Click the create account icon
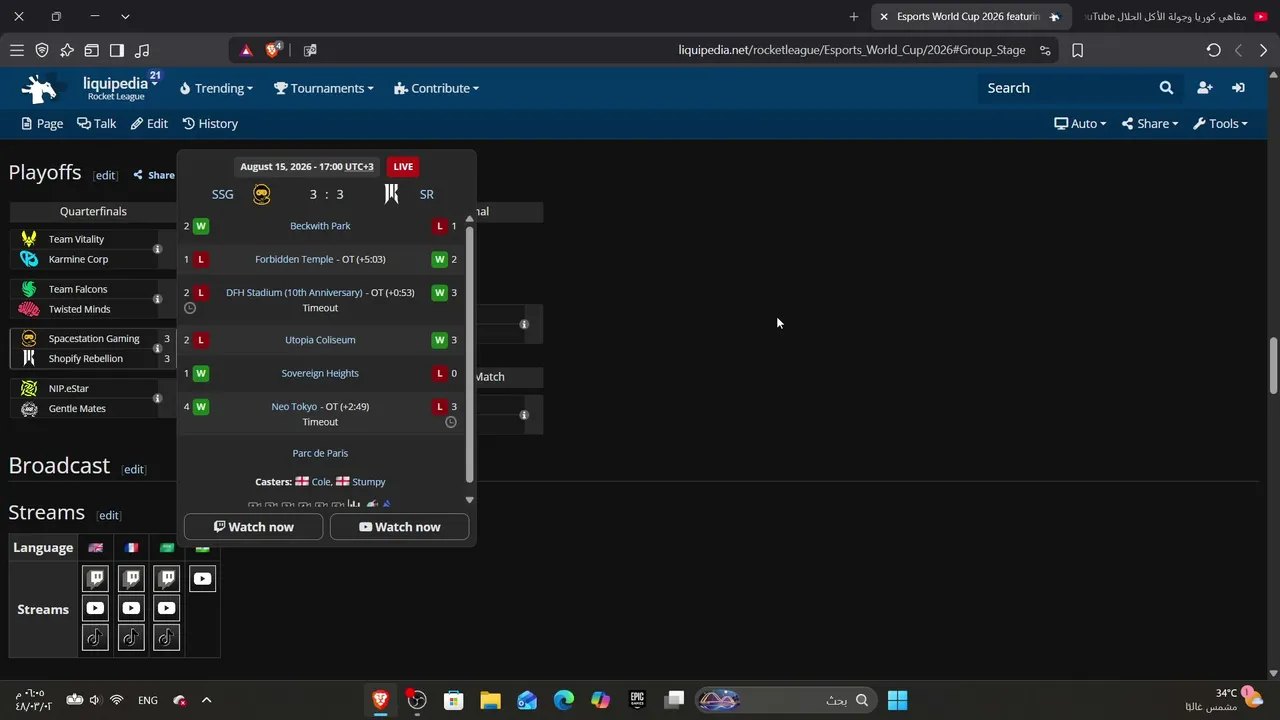 coord(1204,88)
